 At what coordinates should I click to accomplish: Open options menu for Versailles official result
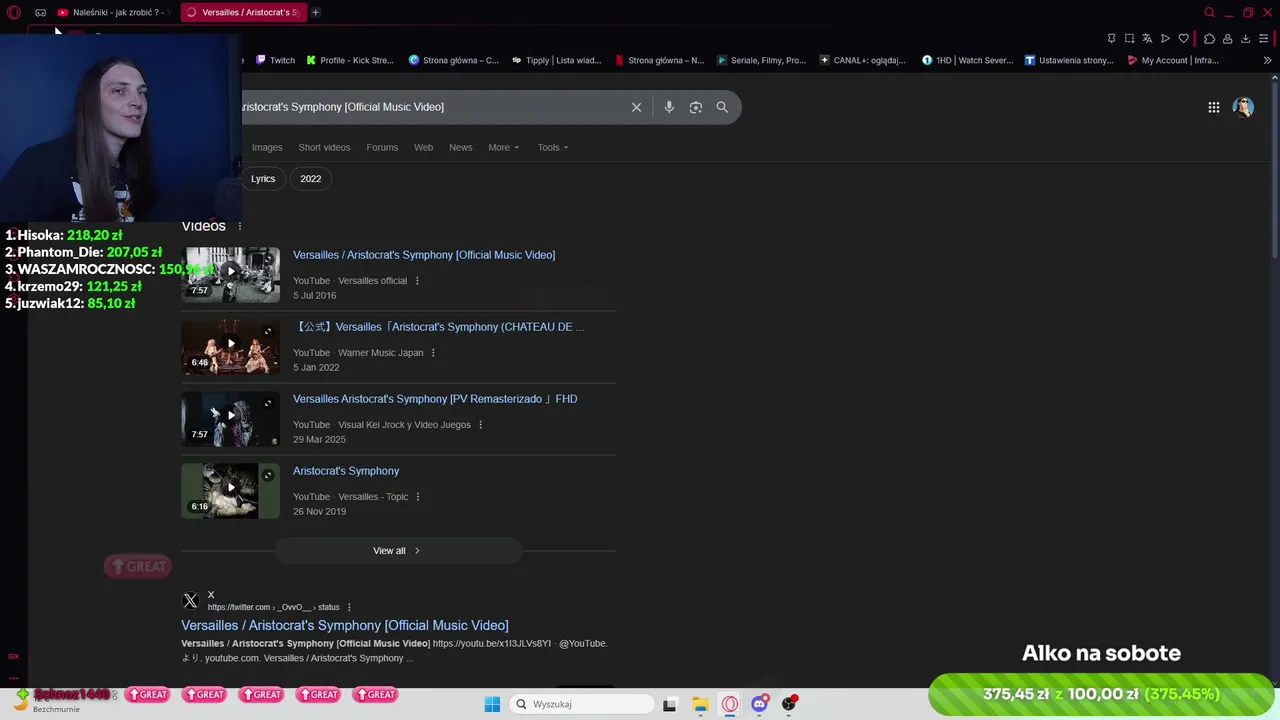[417, 281]
